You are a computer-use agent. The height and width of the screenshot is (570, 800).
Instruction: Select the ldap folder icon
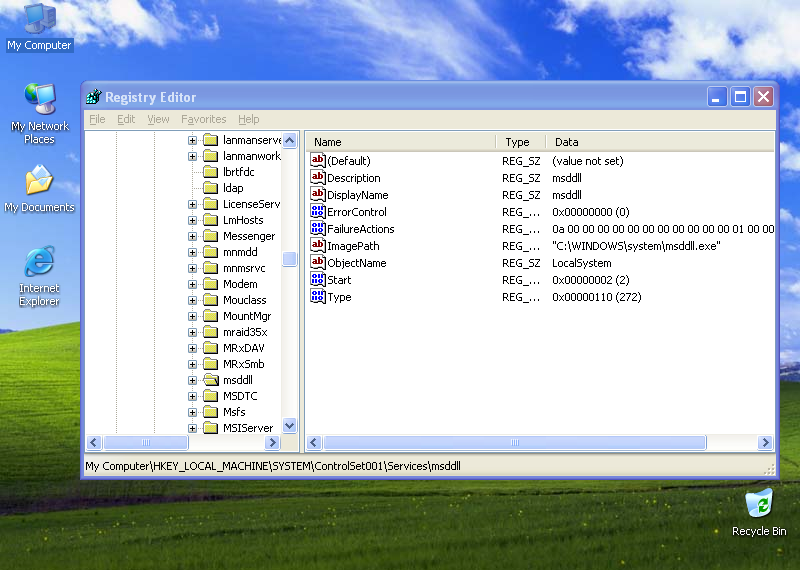point(211,188)
